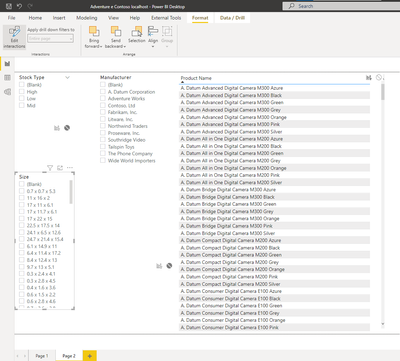Click the Align icon
This screenshot has height=361, width=400.
(153, 31)
